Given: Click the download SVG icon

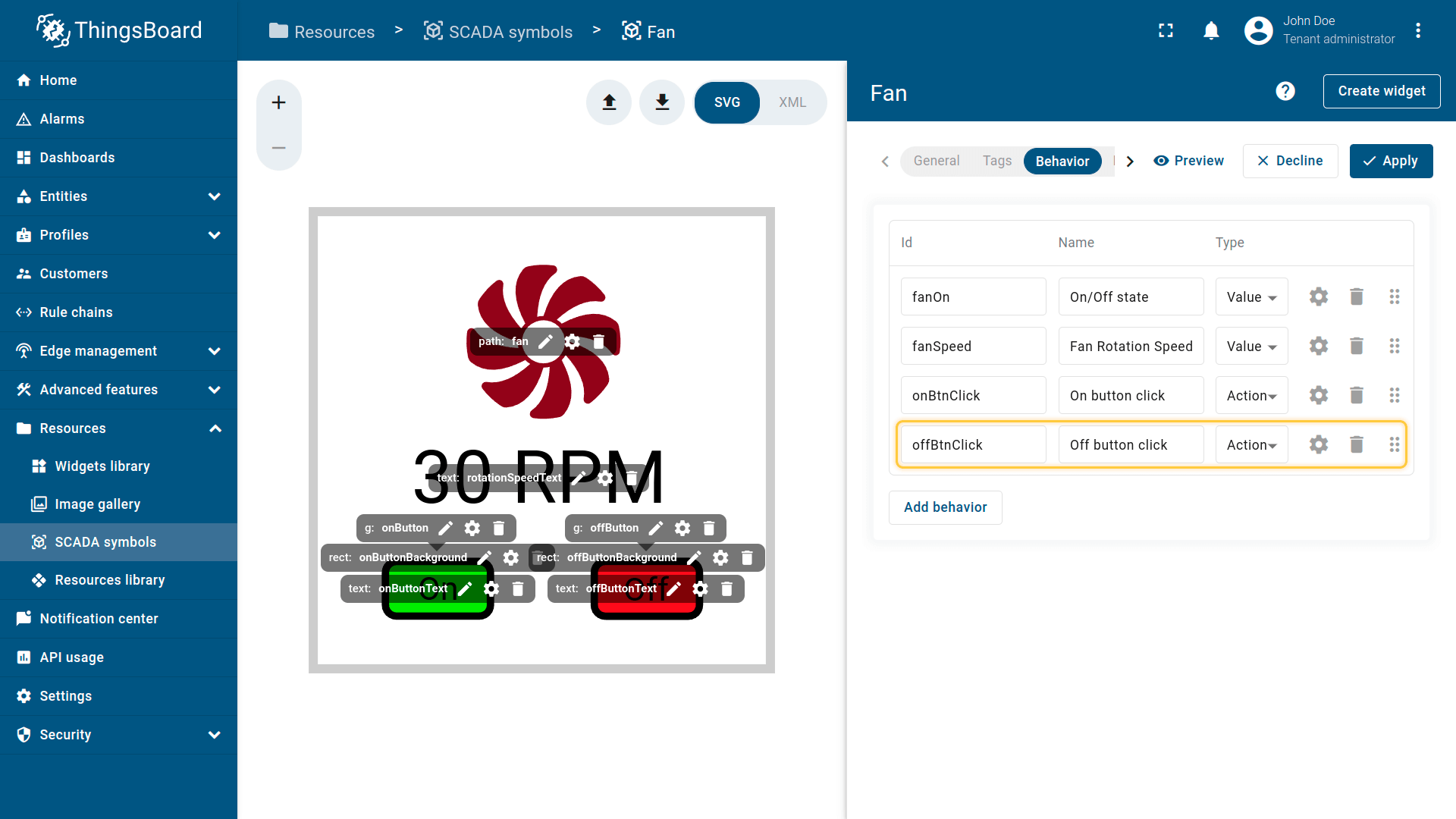Looking at the screenshot, I should tap(662, 102).
